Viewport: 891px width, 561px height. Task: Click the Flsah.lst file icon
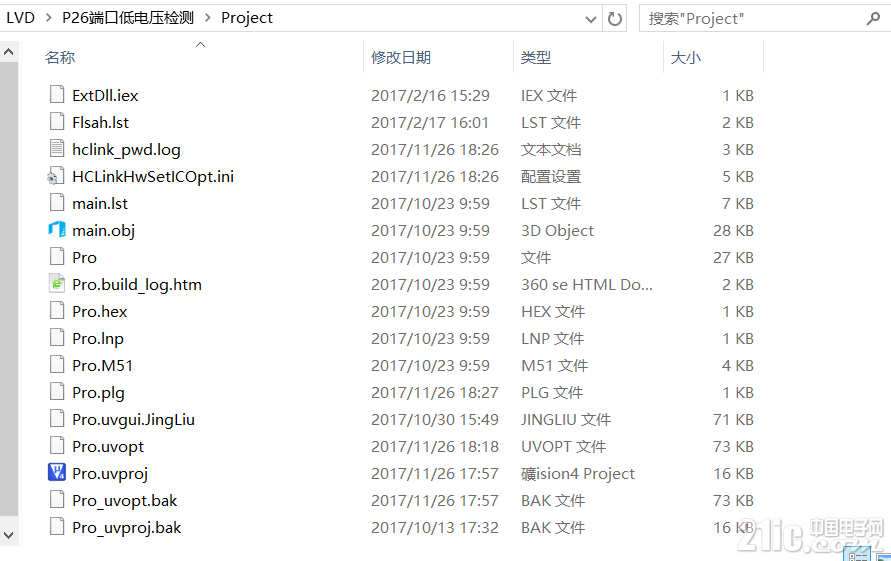tap(57, 122)
